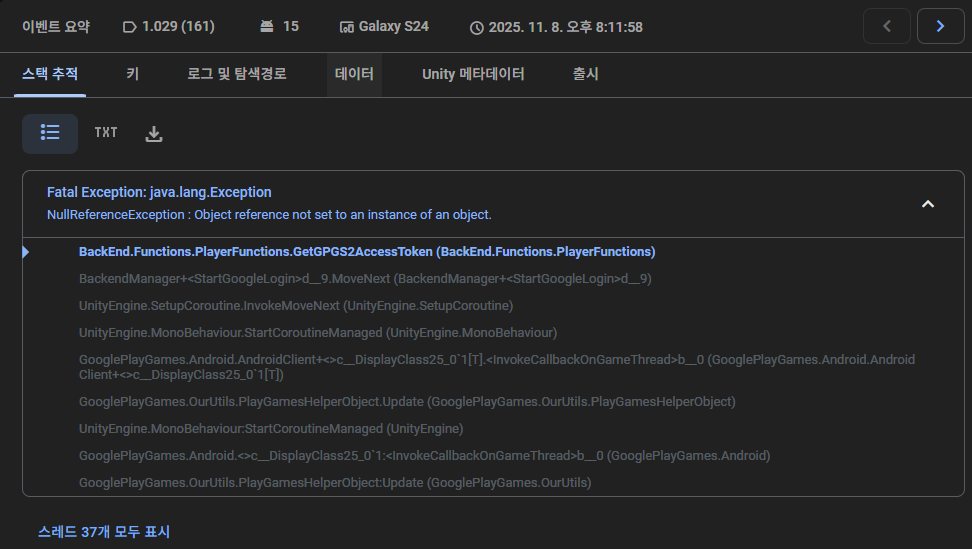Click the Galaxy S24 device icon
The image size is (972, 549).
tap(347, 27)
